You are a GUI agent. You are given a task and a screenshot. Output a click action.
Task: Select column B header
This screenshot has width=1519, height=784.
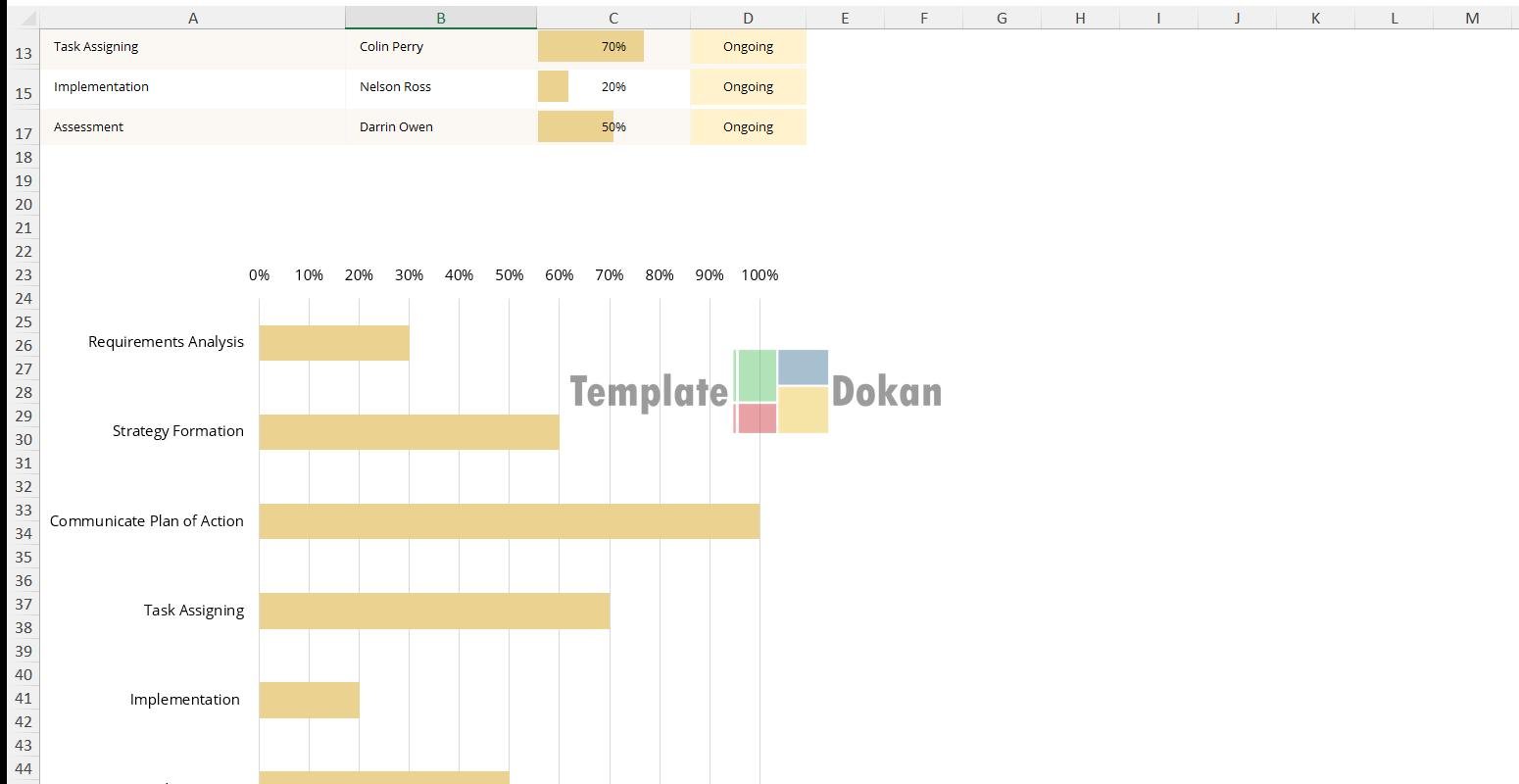(x=440, y=18)
